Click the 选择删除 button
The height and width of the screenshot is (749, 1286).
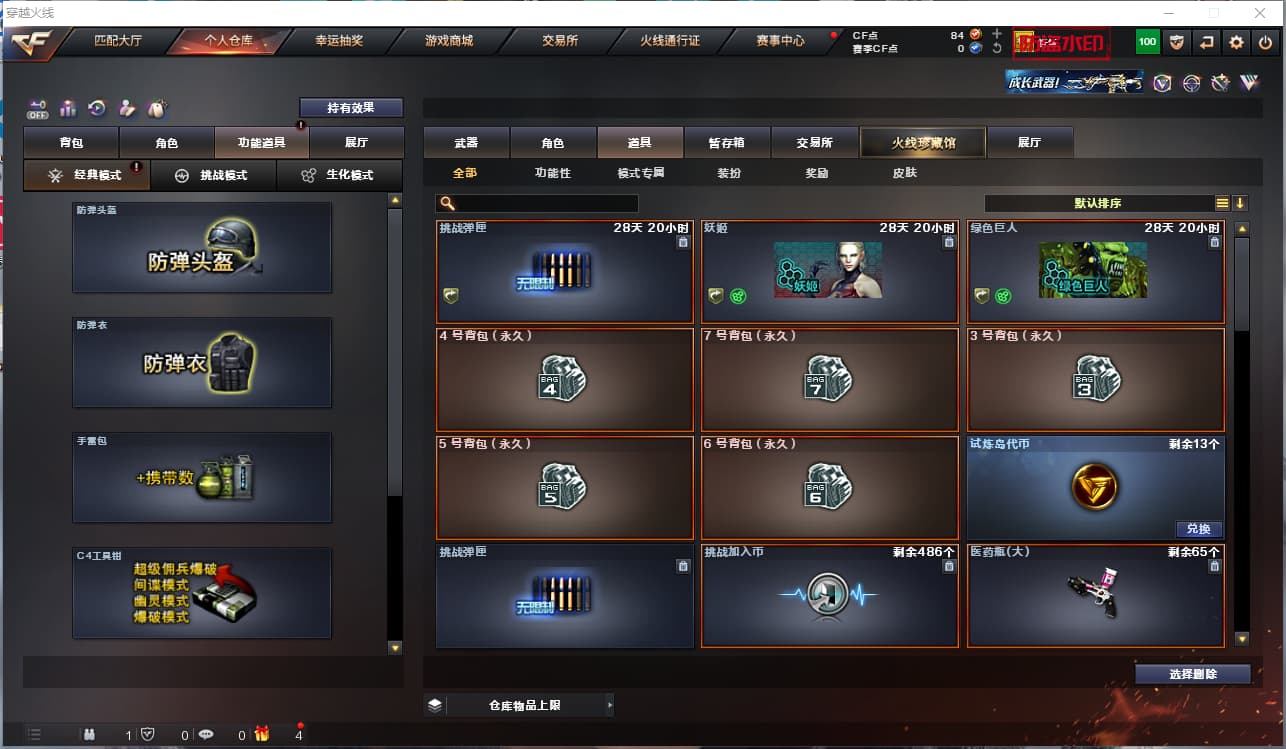click(1193, 674)
